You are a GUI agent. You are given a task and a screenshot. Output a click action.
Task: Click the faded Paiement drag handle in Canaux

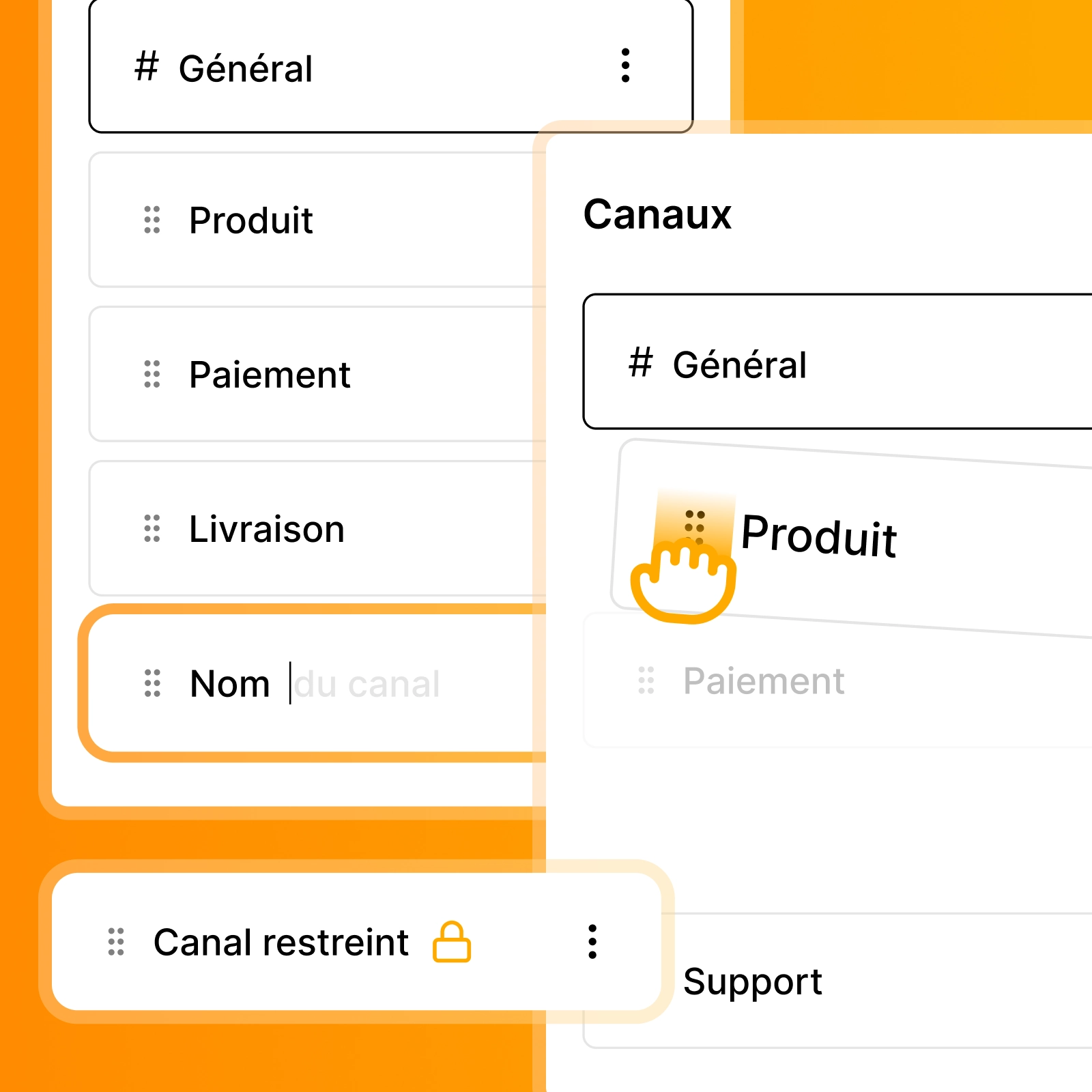646,680
